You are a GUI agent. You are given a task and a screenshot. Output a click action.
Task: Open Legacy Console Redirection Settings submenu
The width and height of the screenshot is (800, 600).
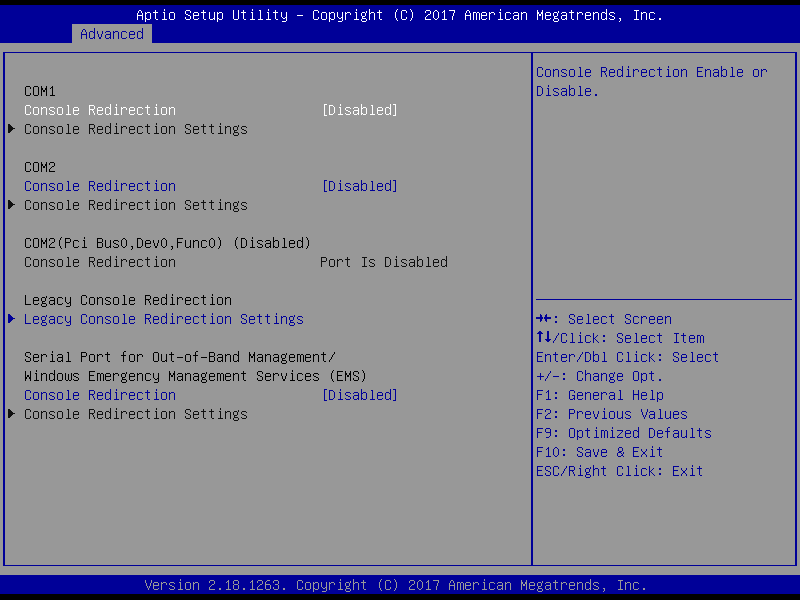163,319
